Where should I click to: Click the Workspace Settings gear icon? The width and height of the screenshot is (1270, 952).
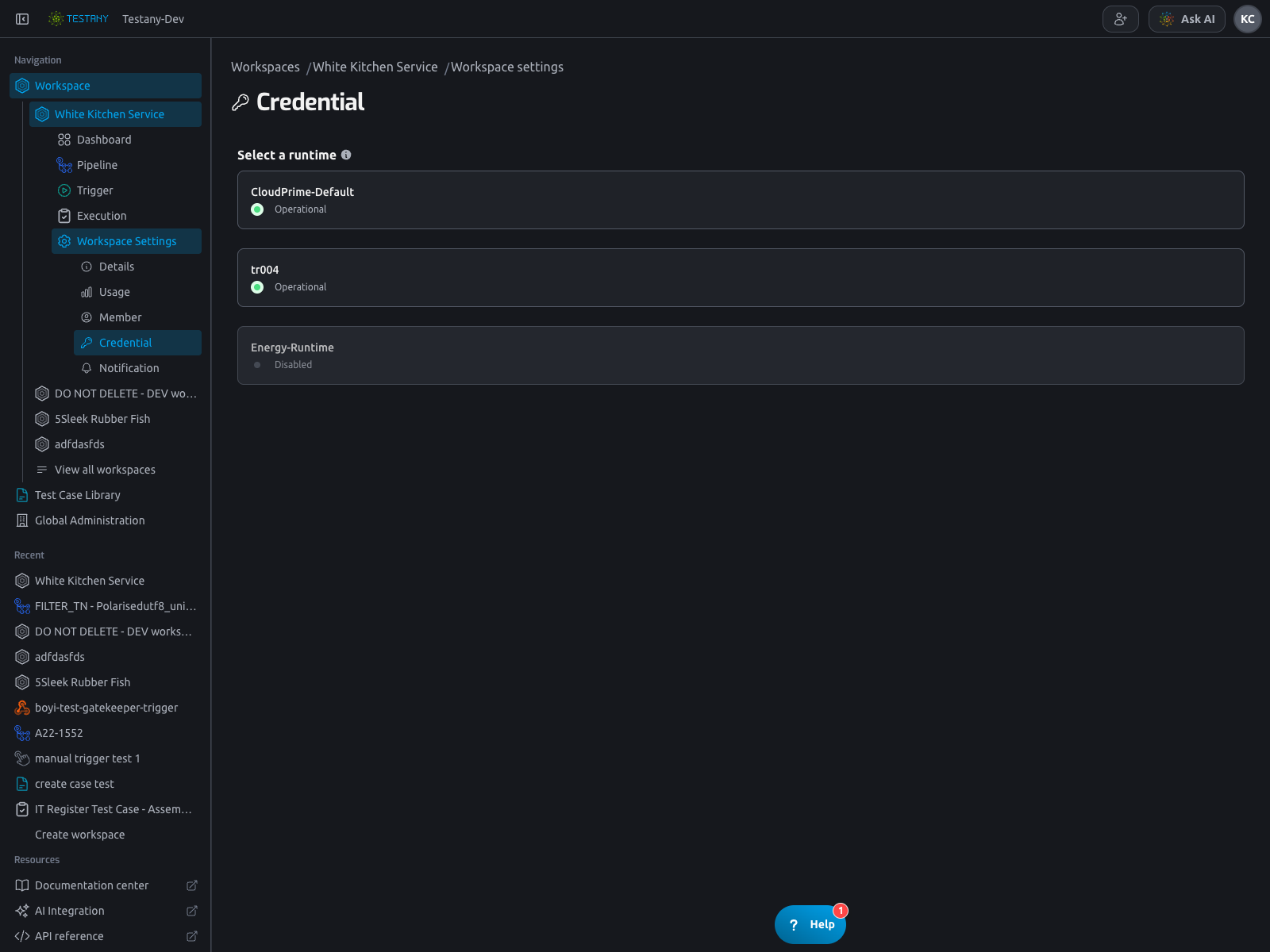(64, 241)
